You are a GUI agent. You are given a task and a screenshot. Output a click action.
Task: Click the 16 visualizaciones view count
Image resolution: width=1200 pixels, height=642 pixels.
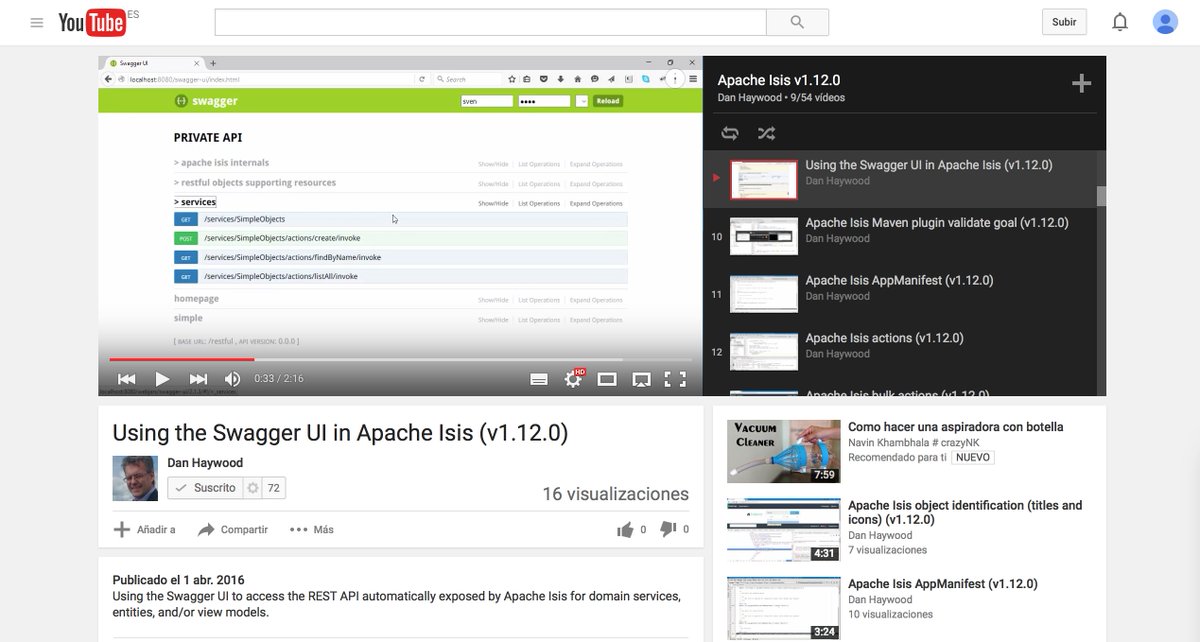pyautogui.click(x=615, y=494)
